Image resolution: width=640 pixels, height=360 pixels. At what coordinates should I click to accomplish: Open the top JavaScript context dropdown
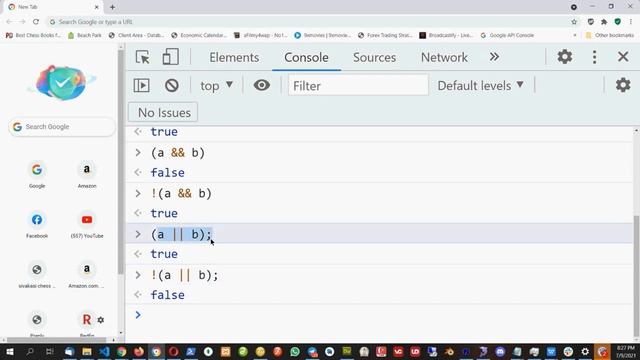click(x=216, y=86)
